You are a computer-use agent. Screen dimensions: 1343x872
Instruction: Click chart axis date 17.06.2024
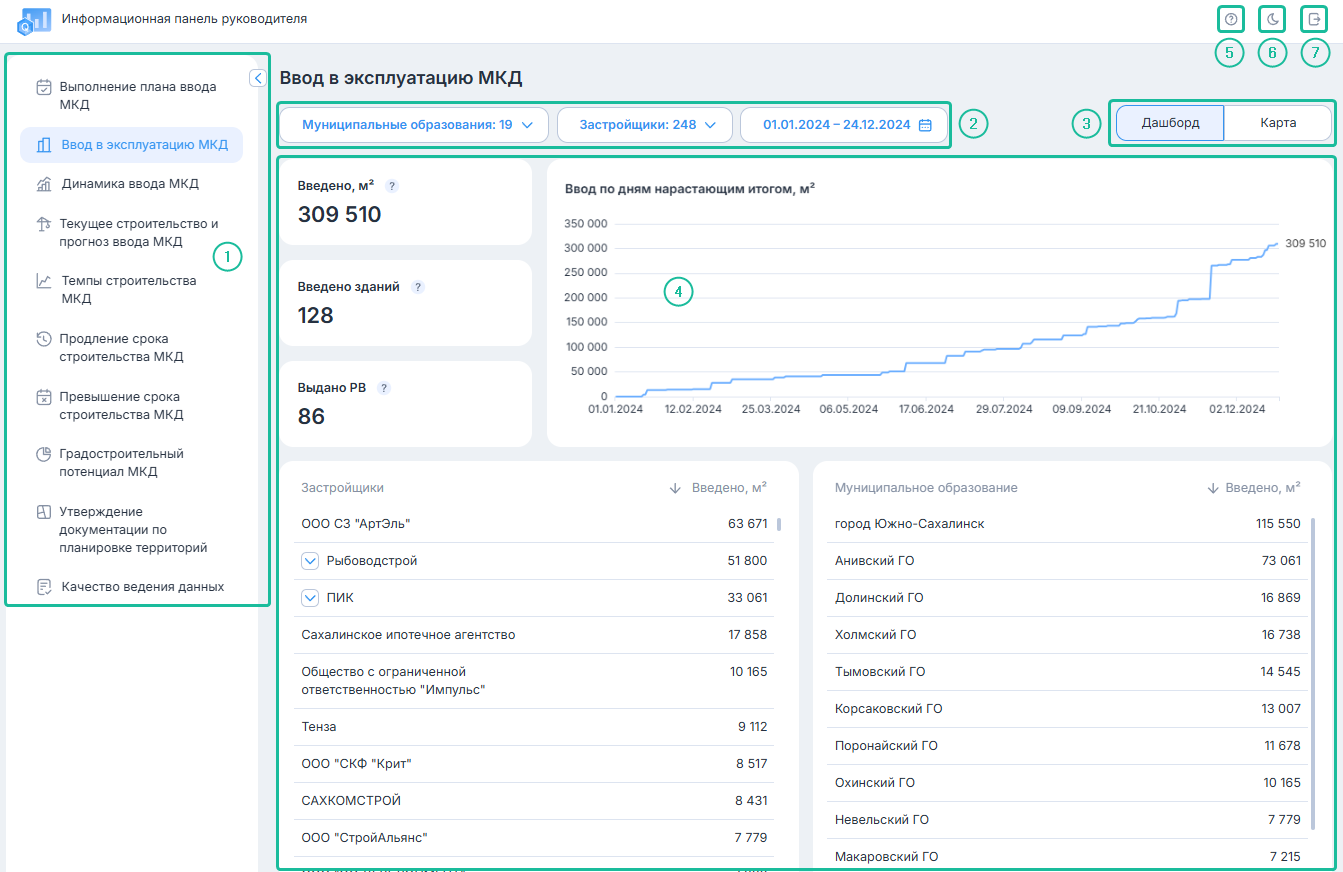point(927,409)
